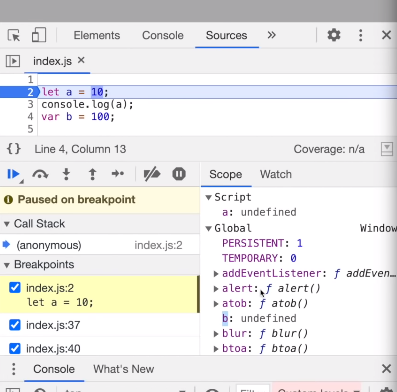Viewport: 397px width, 392px height.
Task: Disable the index.js:40 breakpoint checkbox
Action: point(15,349)
